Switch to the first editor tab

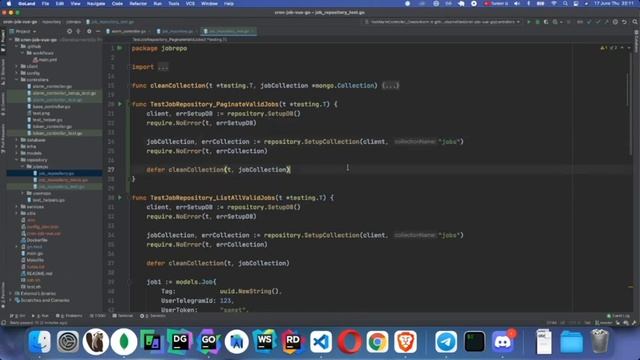(128, 31)
